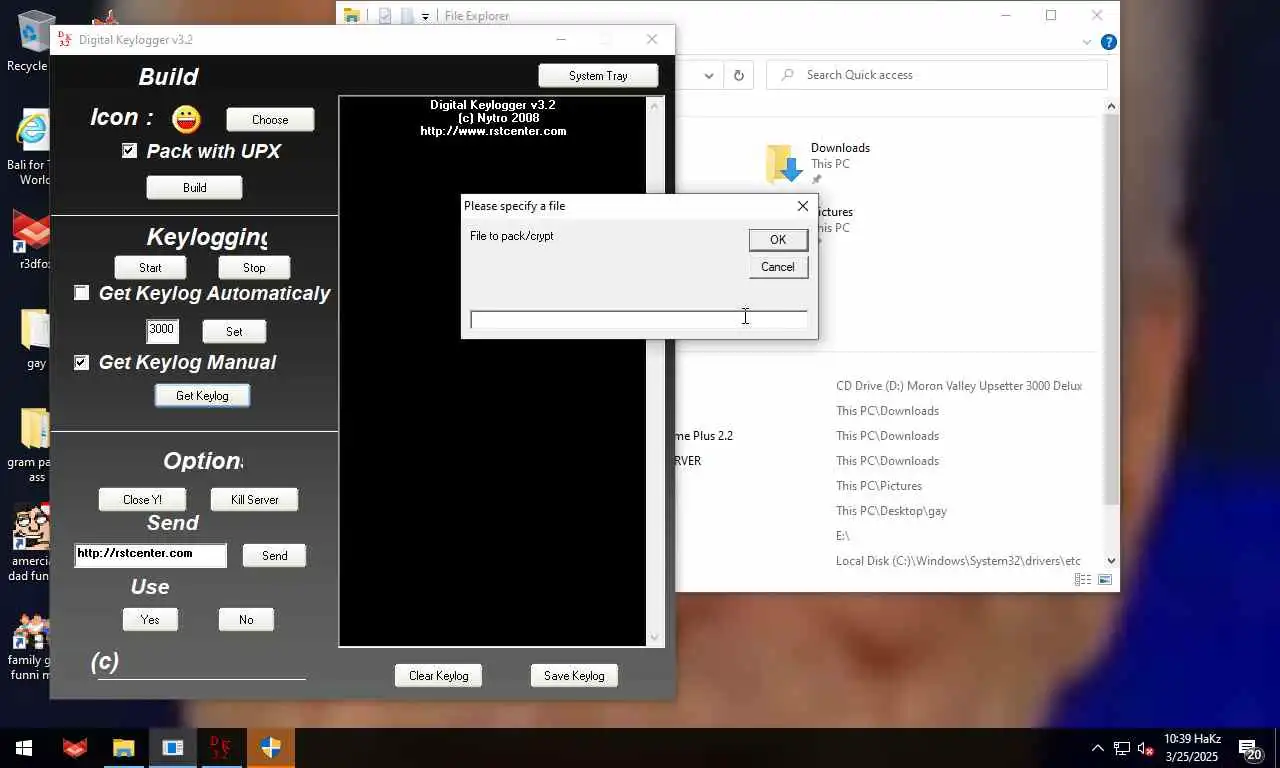Open the shield app in taskbar
The width and height of the screenshot is (1280, 768).
270,747
